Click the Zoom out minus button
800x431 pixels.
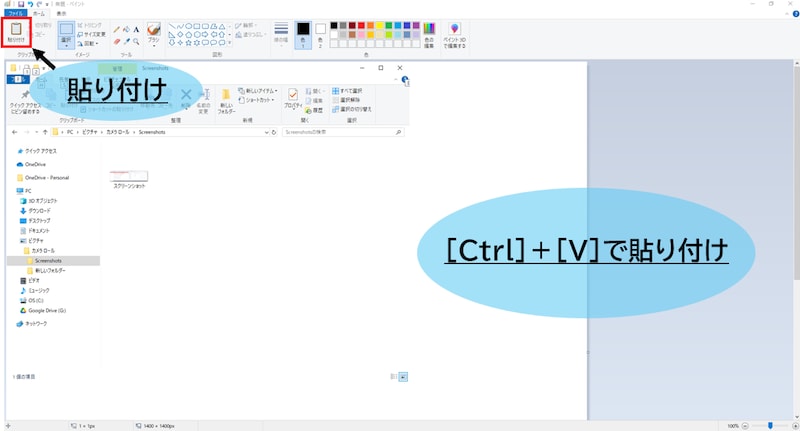[745, 426]
